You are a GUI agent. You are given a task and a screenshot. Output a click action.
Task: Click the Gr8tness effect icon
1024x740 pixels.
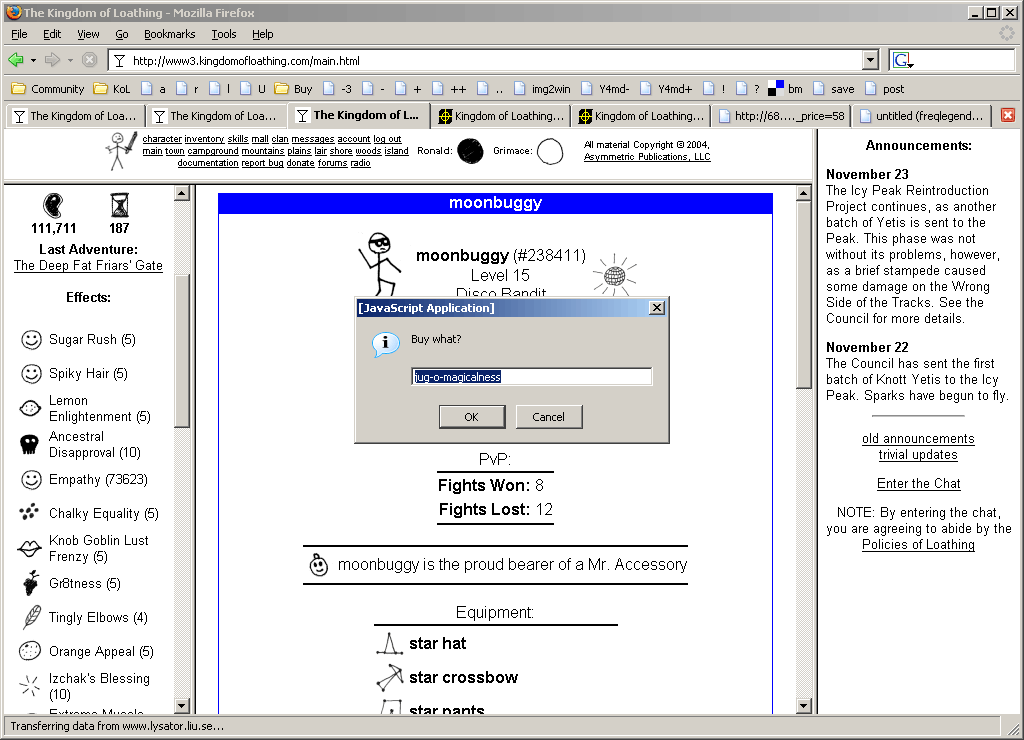point(31,583)
